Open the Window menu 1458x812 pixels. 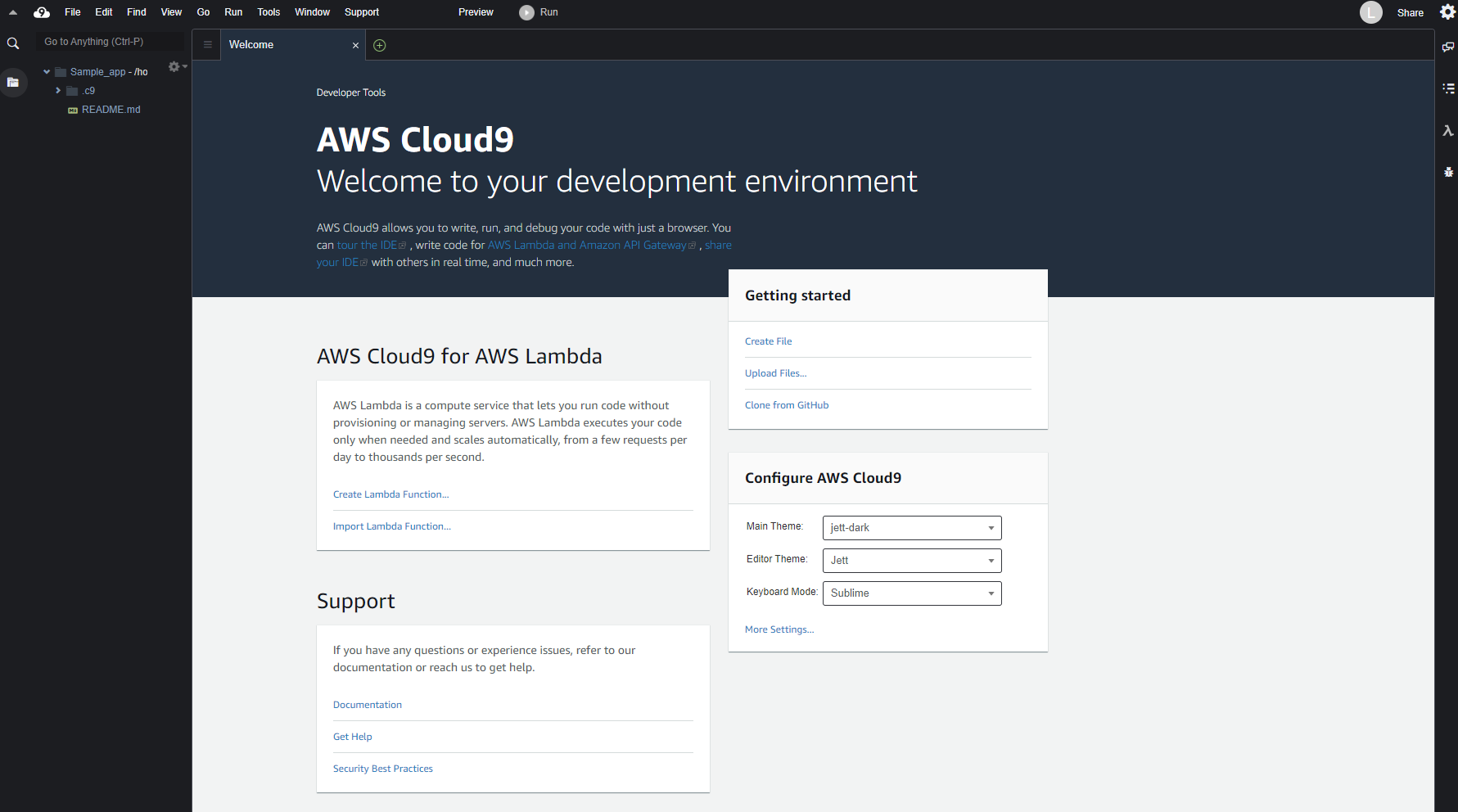coord(312,12)
